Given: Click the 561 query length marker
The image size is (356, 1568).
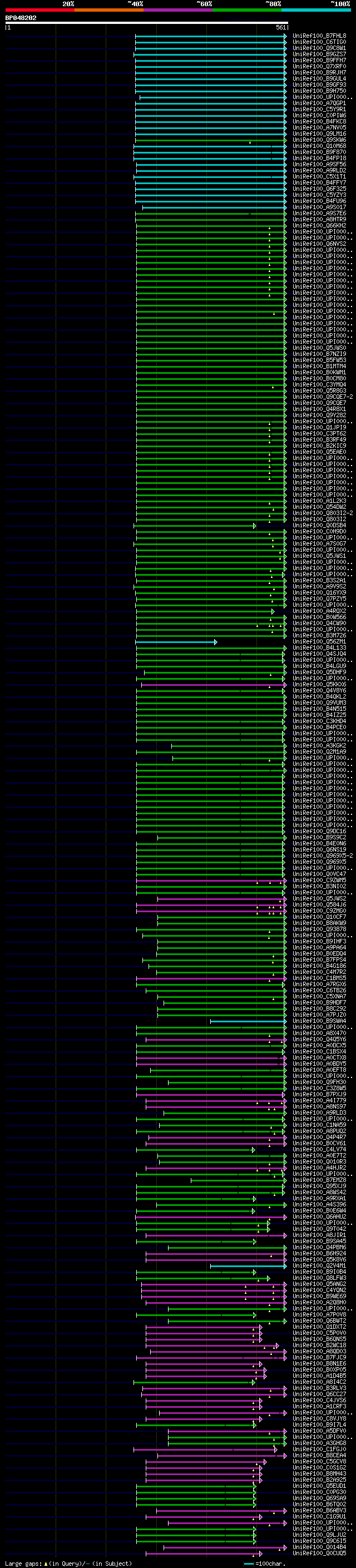Looking at the screenshot, I should pos(280,27).
